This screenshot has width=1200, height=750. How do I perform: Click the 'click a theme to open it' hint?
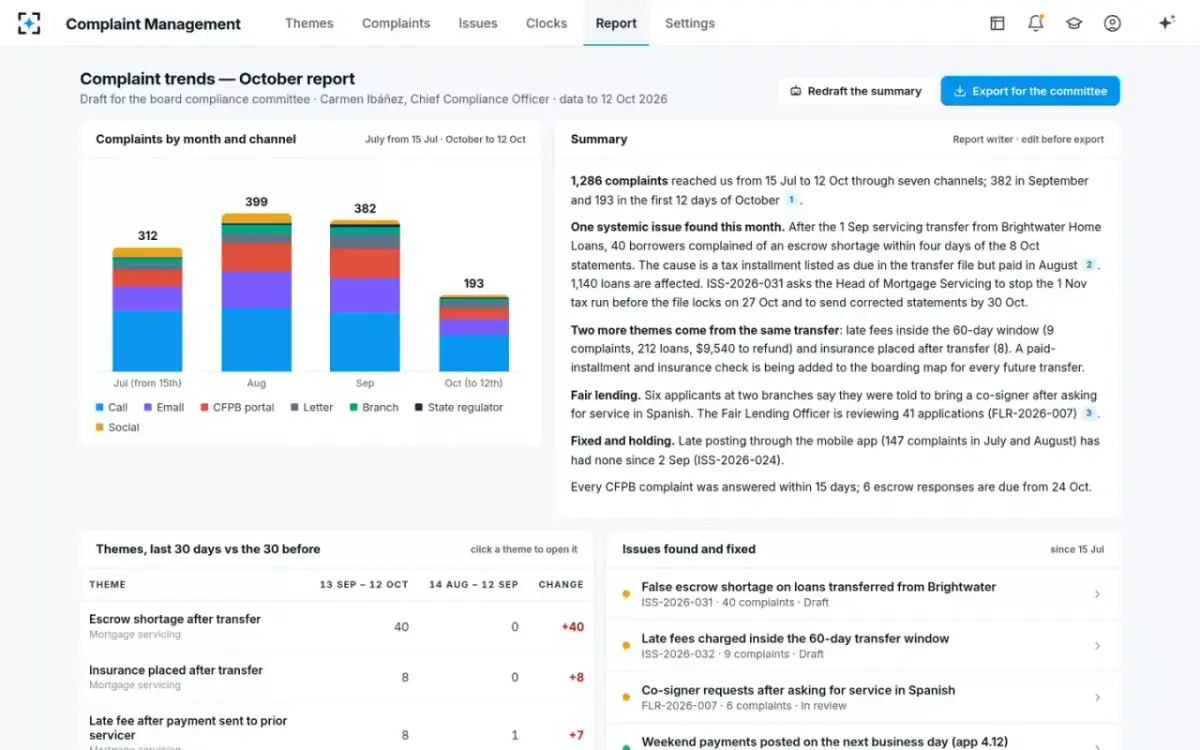pos(524,549)
